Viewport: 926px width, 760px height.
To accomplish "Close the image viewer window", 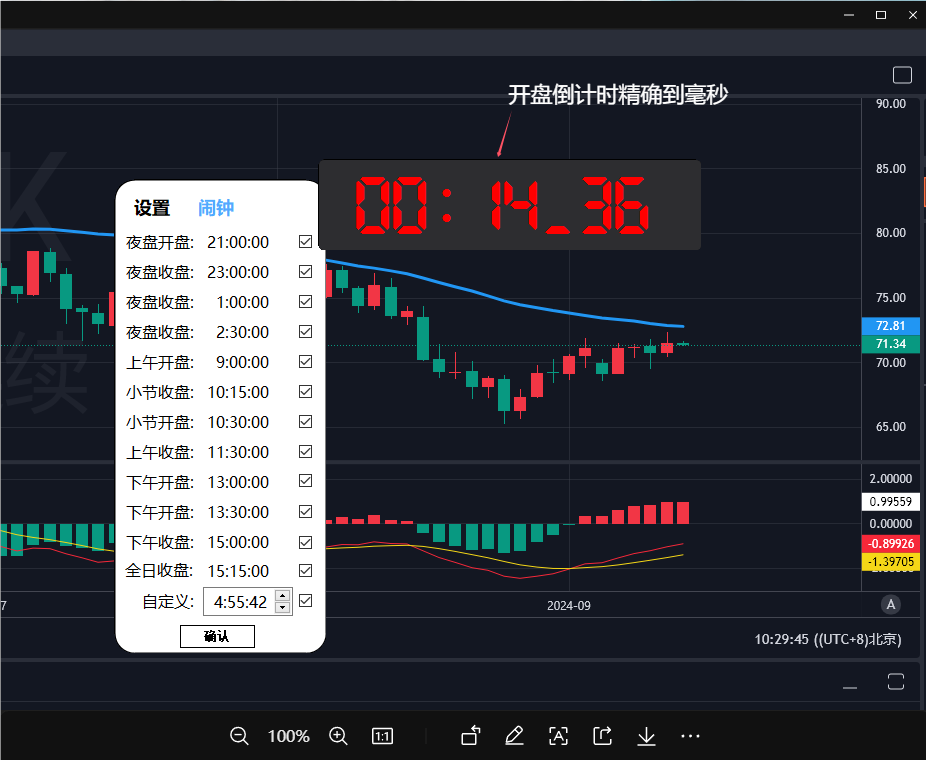I will (x=913, y=15).
